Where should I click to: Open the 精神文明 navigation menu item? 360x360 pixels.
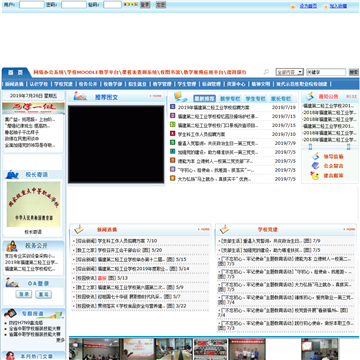[261, 84]
